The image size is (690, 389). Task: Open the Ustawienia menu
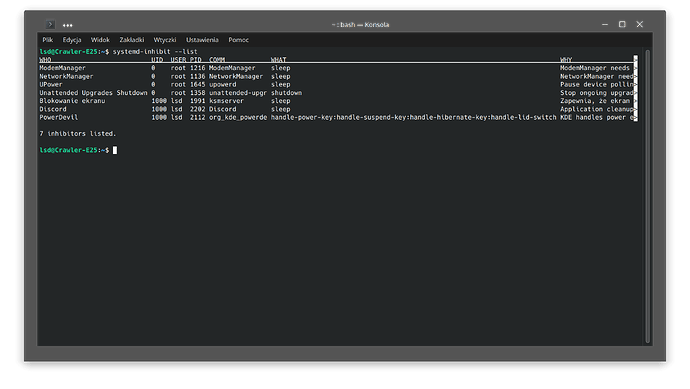click(202, 40)
